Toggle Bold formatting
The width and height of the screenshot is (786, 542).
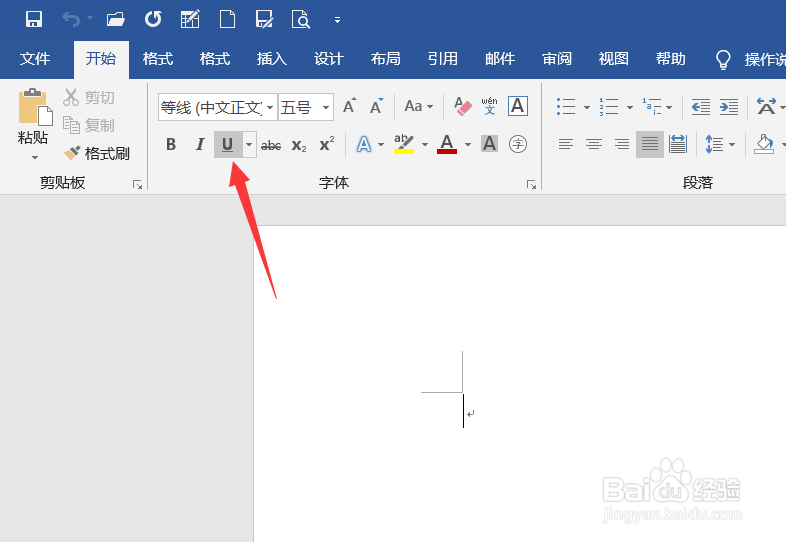[x=171, y=144]
